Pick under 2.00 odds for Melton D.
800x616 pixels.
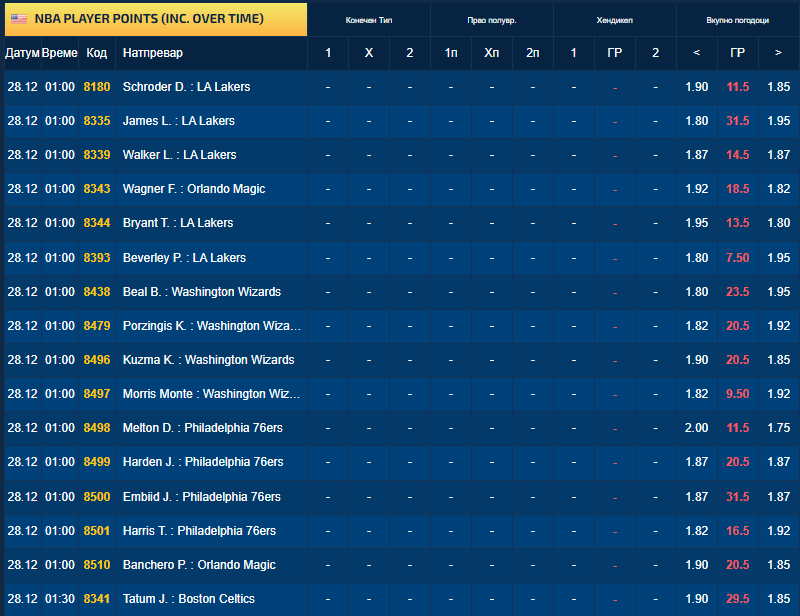pyautogui.click(x=696, y=428)
